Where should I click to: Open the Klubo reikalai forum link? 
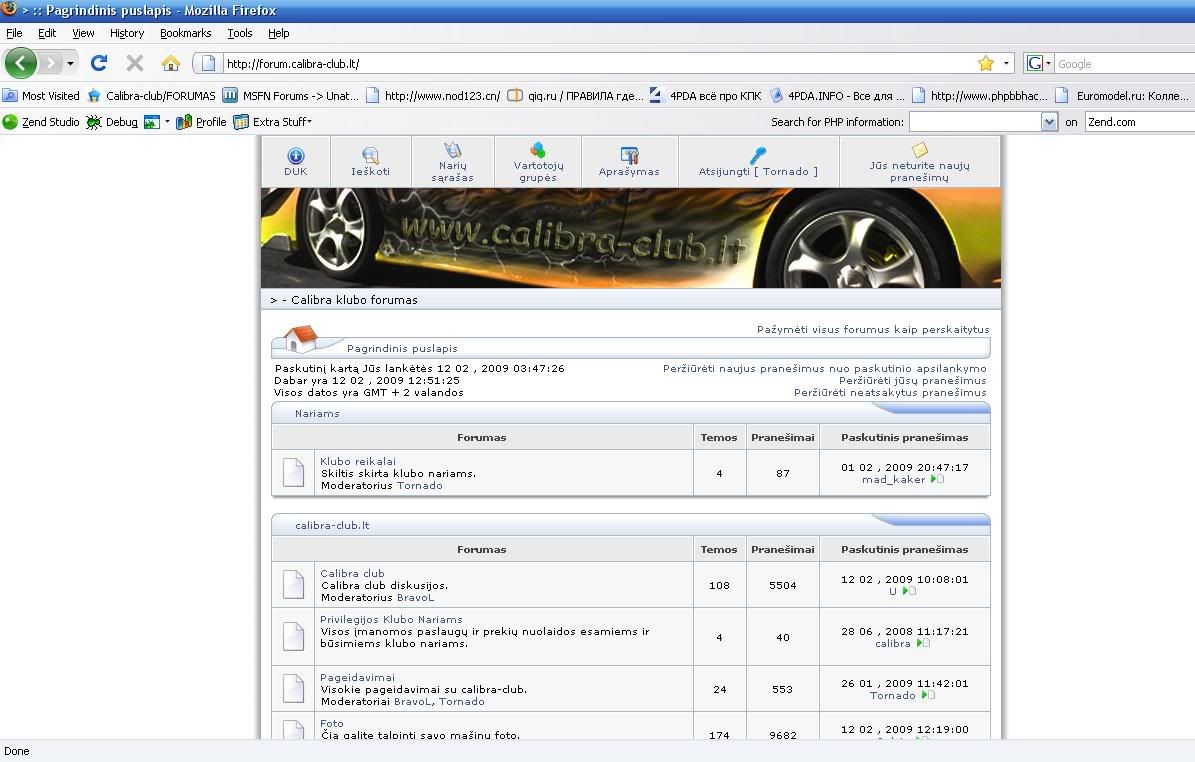358,461
